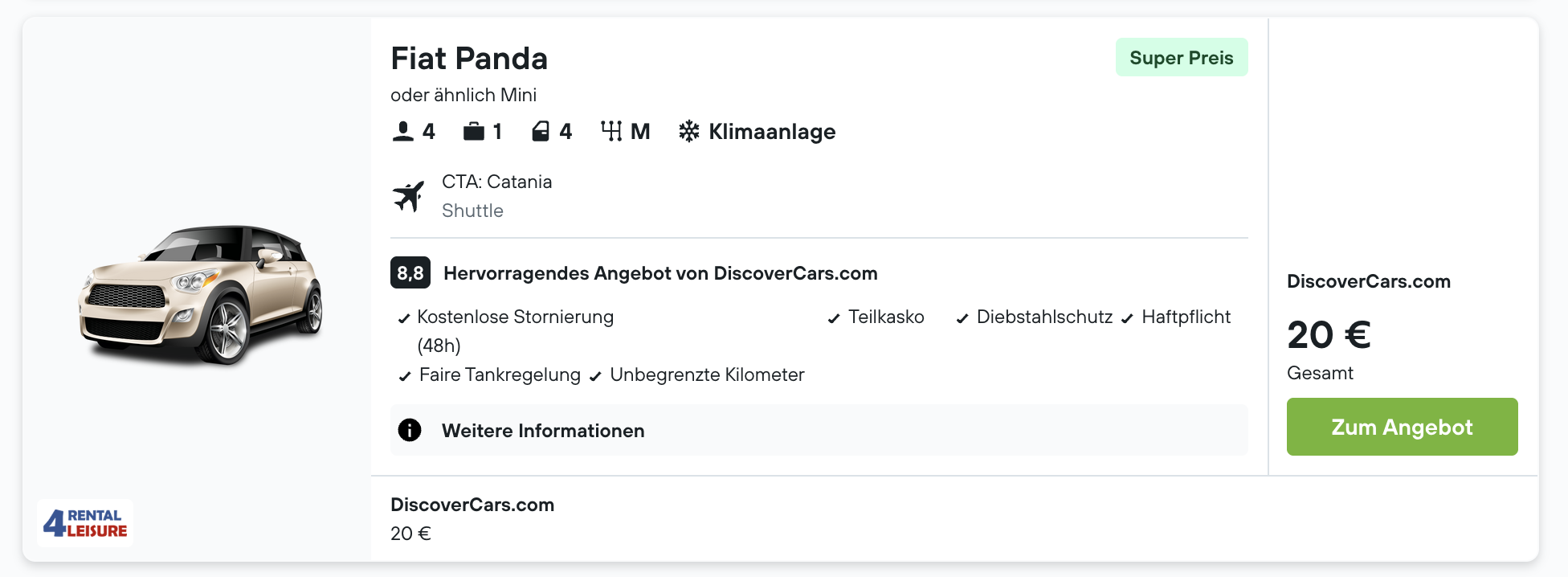Click the Faire Tankregelung checkmark
1568x577 pixels.
click(404, 376)
